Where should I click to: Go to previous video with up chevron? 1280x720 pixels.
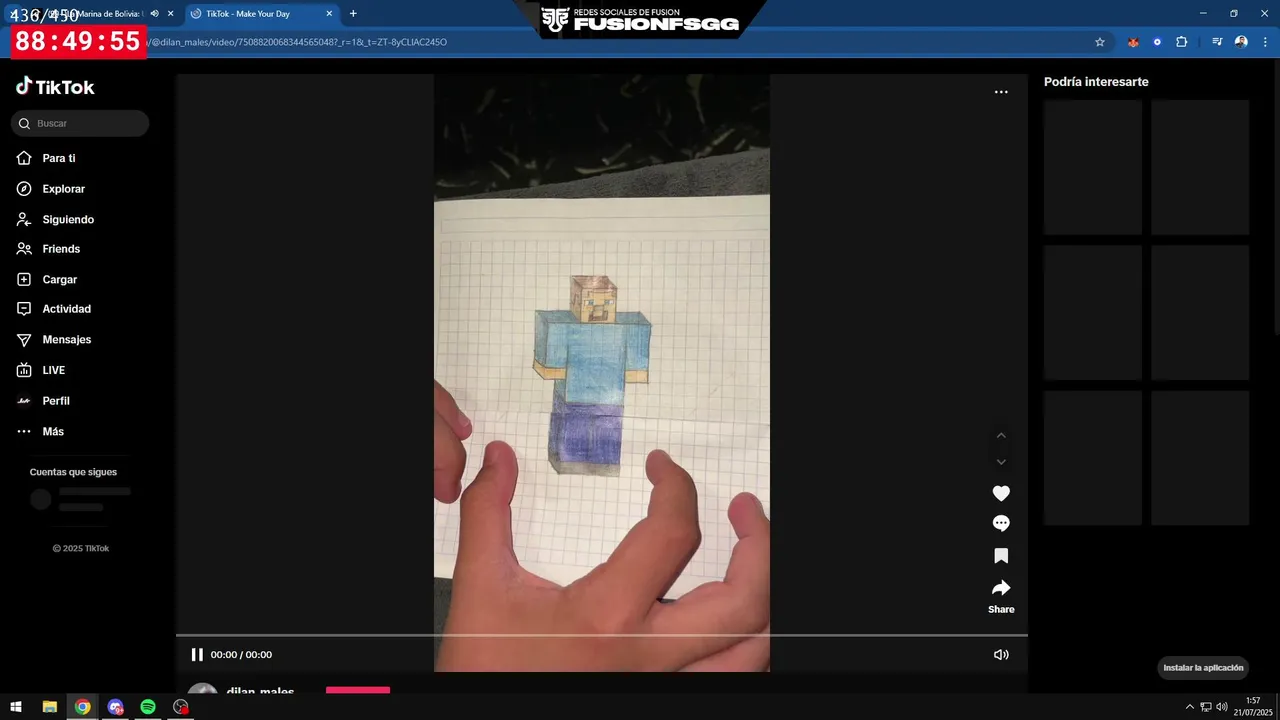[x=1001, y=435]
